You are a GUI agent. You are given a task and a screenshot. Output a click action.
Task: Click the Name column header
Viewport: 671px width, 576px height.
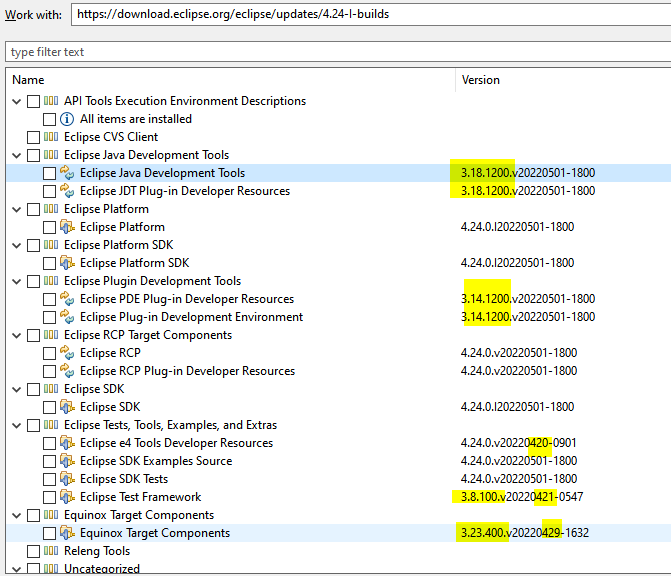click(x=230, y=80)
